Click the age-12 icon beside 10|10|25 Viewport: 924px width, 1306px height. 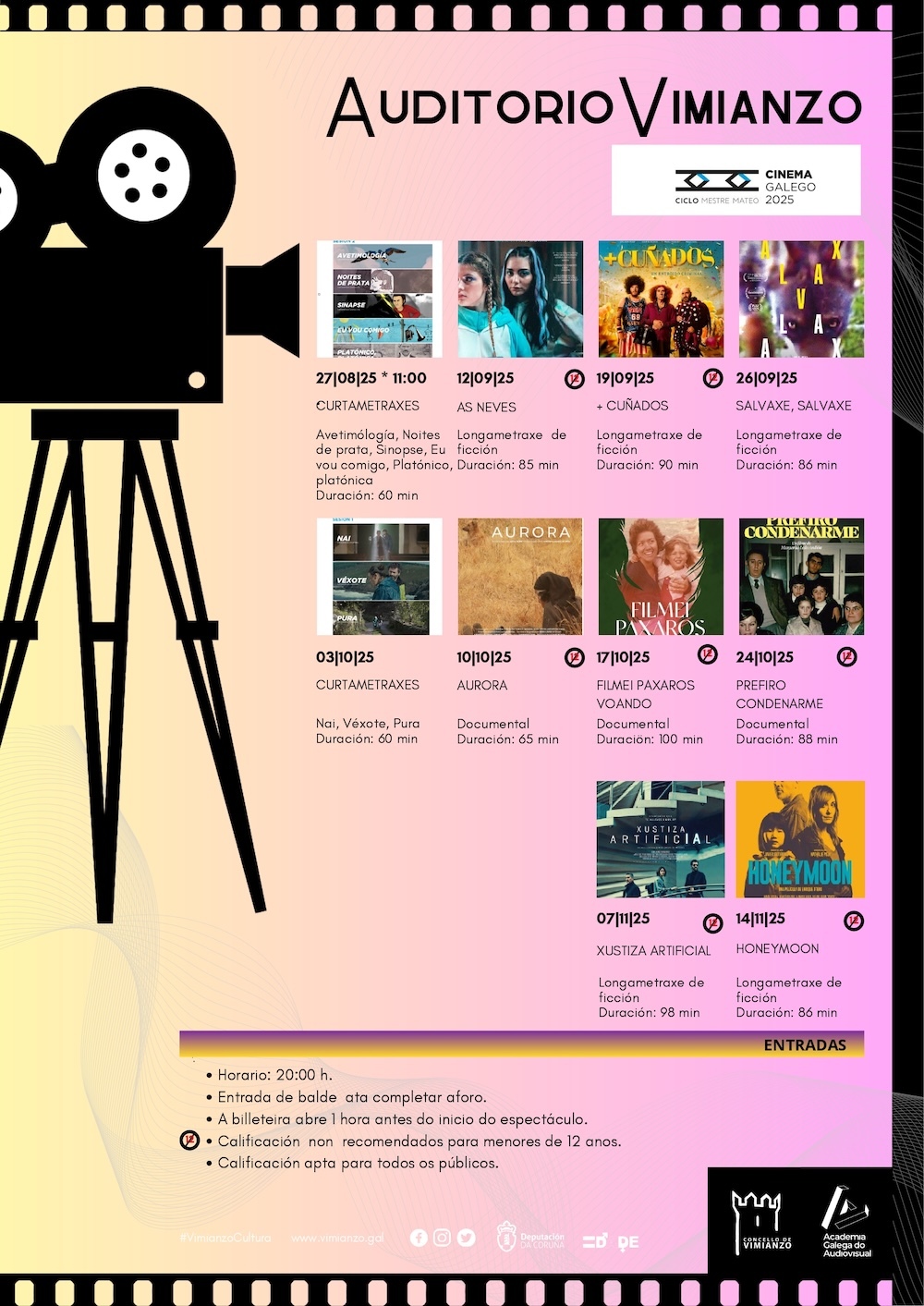[x=575, y=657]
